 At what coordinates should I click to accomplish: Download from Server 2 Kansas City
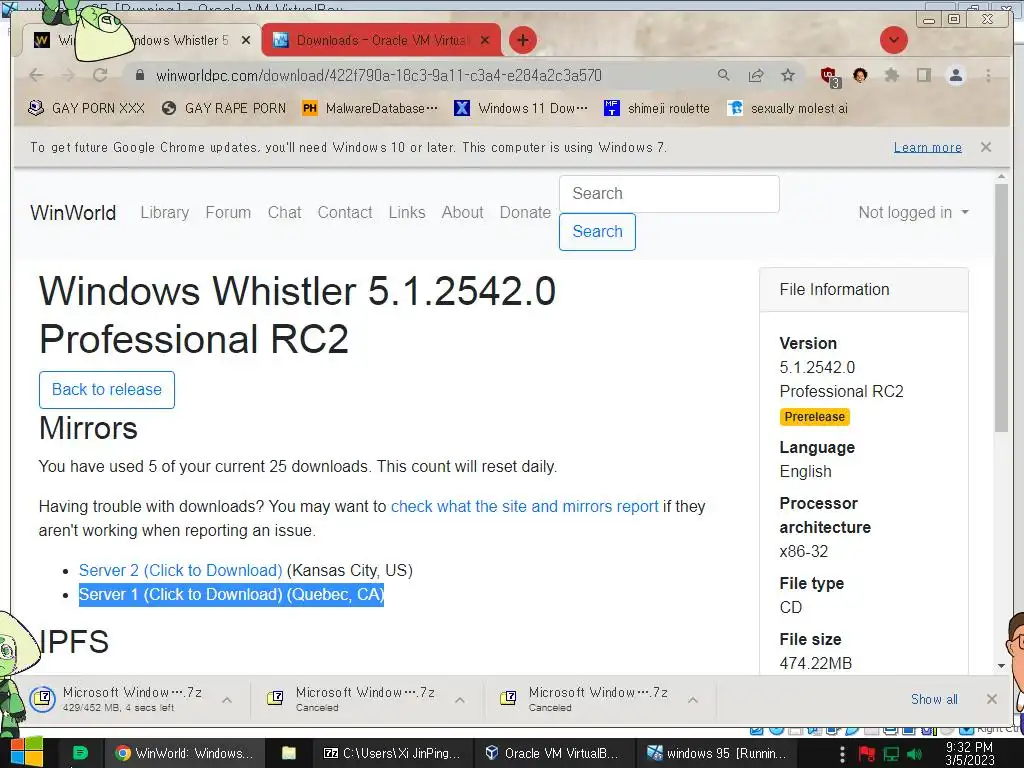(180, 570)
